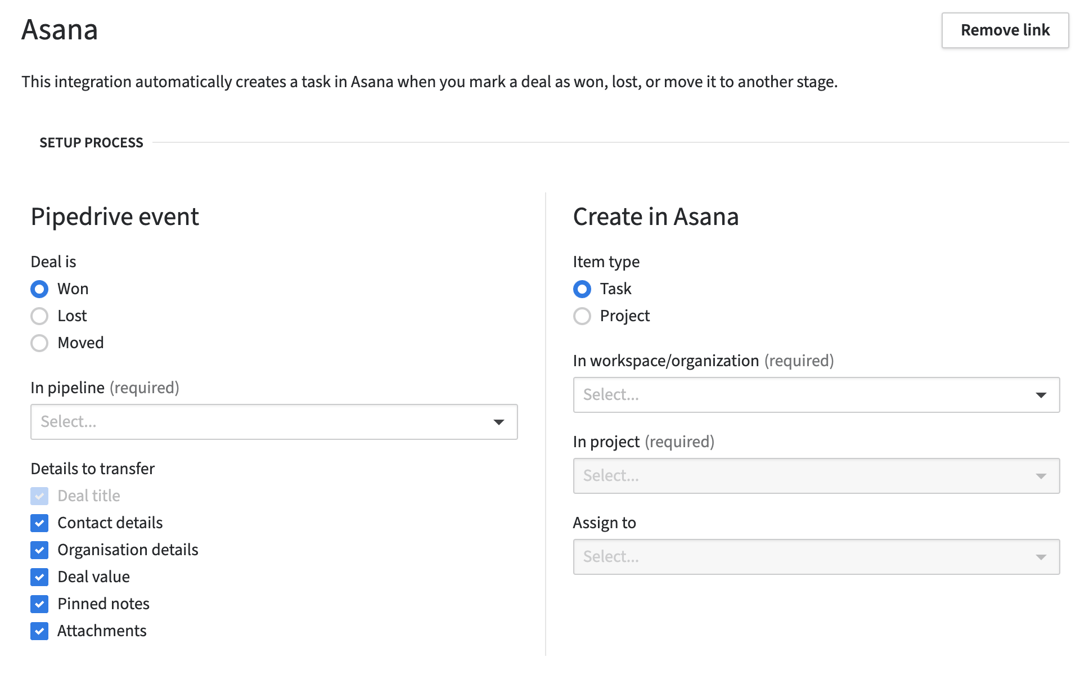The image size is (1080, 675).
Task: Select Task as the Asana item type
Action: pos(581,288)
